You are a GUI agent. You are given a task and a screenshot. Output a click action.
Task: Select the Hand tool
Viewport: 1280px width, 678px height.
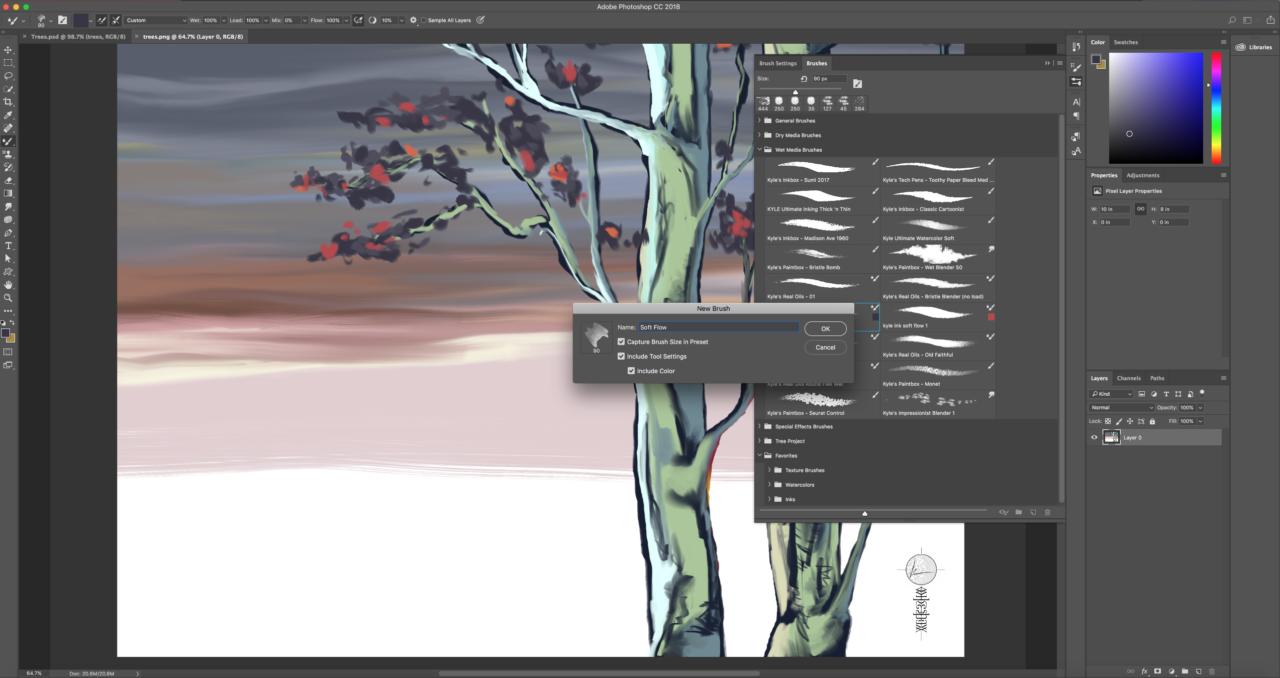pos(8,285)
